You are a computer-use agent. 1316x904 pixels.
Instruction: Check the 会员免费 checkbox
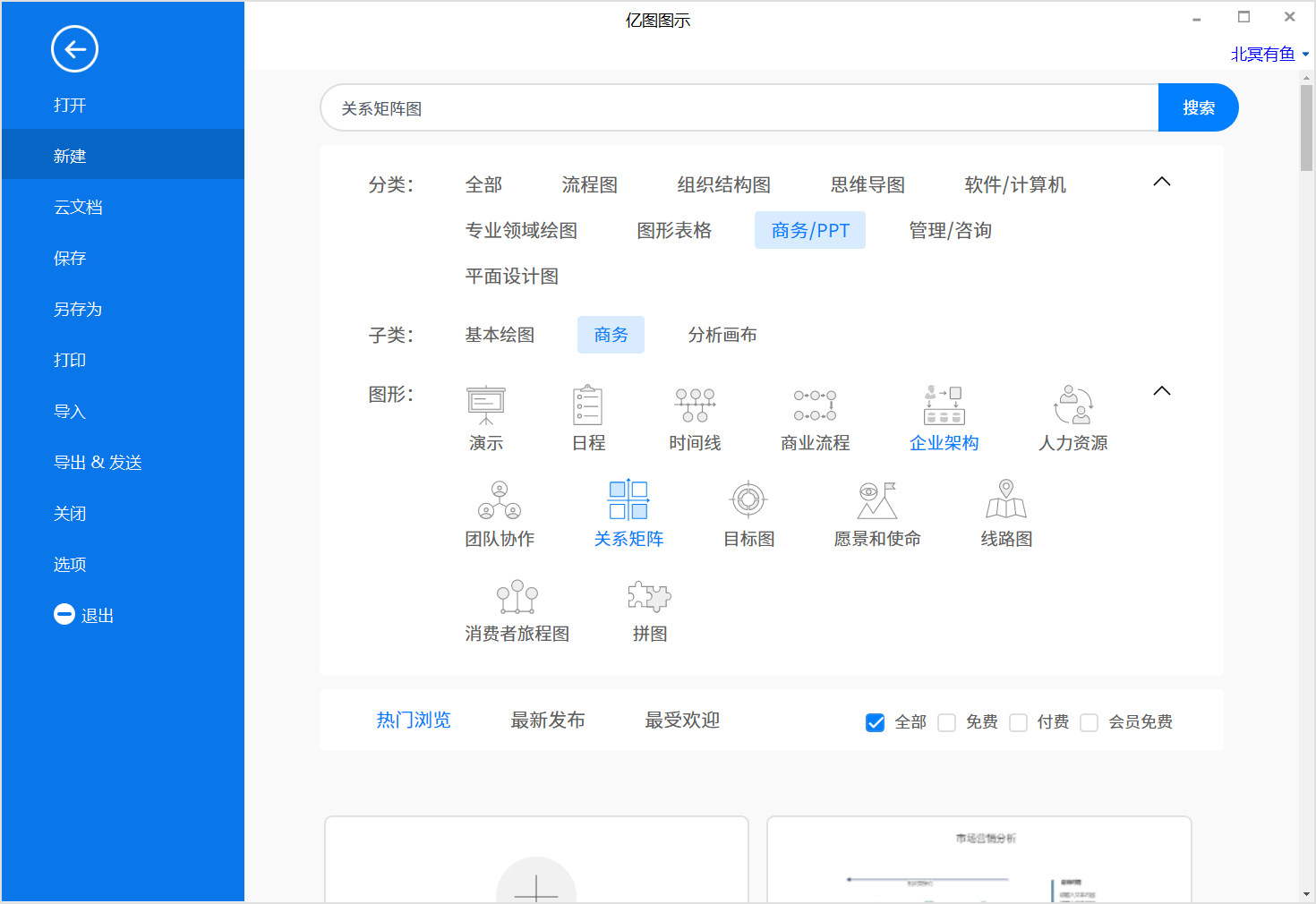click(x=1090, y=722)
